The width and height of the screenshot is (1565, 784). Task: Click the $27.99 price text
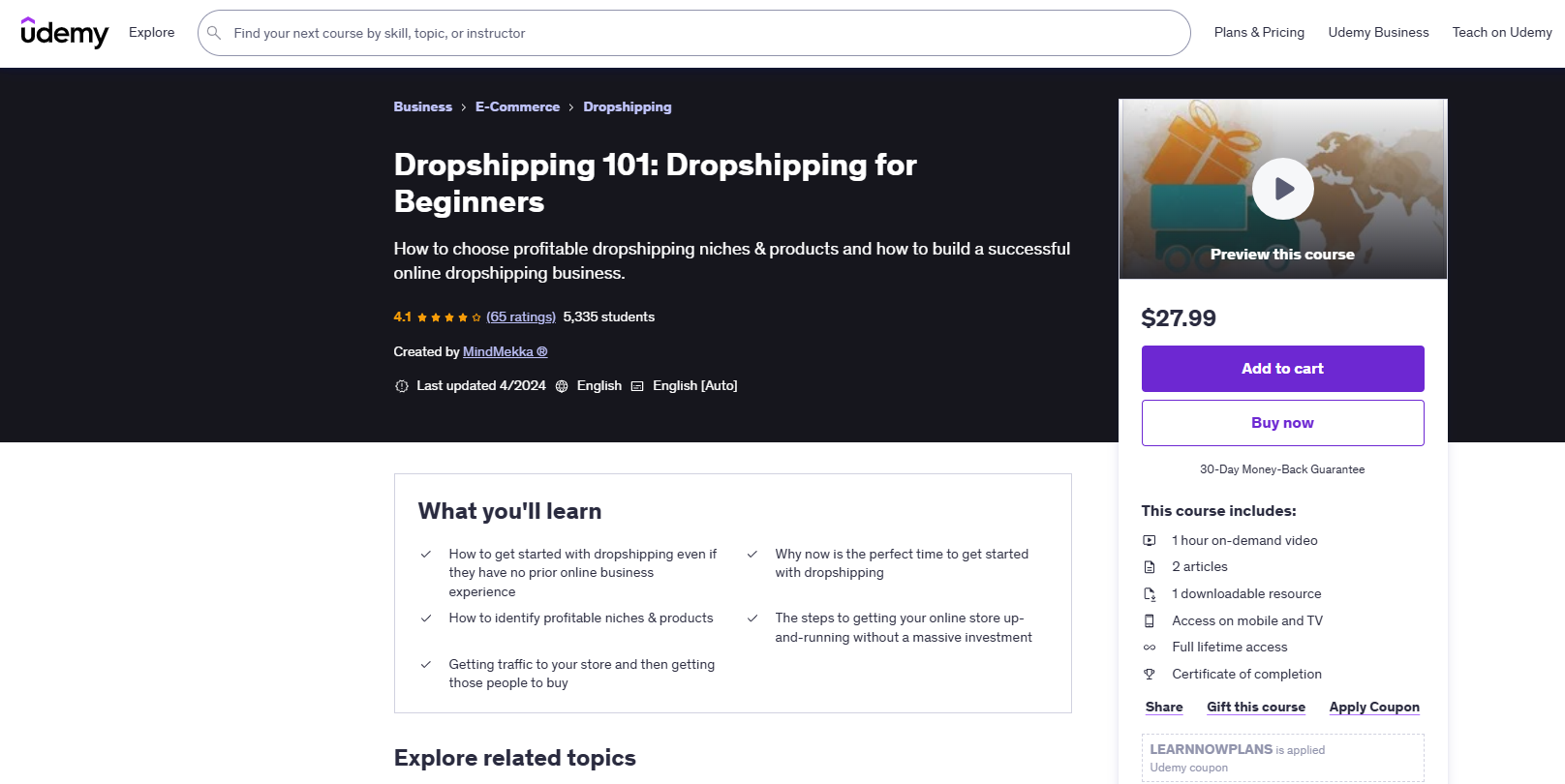click(x=1179, y=318)
